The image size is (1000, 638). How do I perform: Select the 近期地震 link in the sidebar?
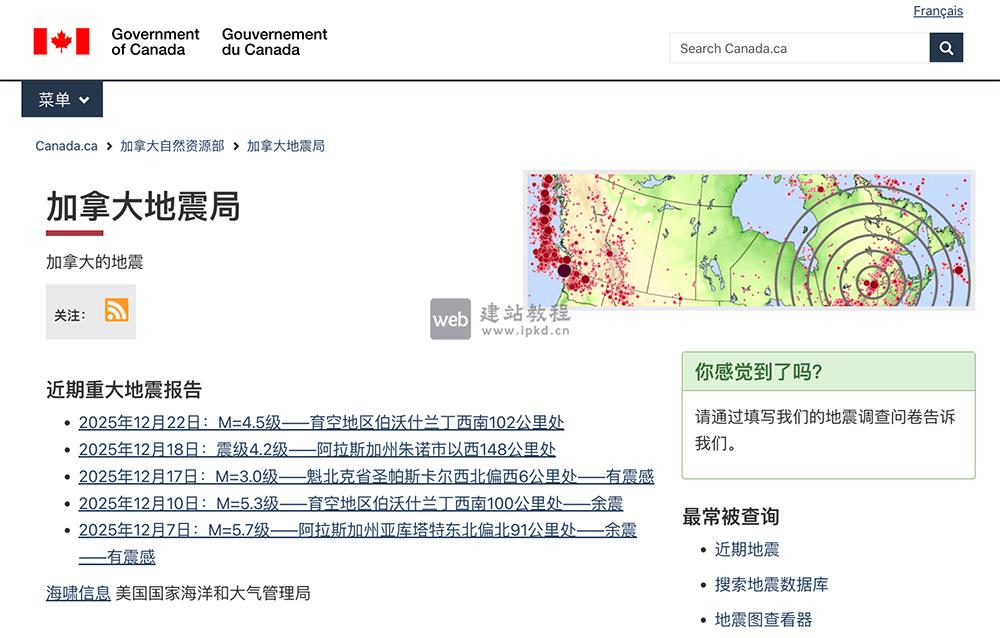748,548
